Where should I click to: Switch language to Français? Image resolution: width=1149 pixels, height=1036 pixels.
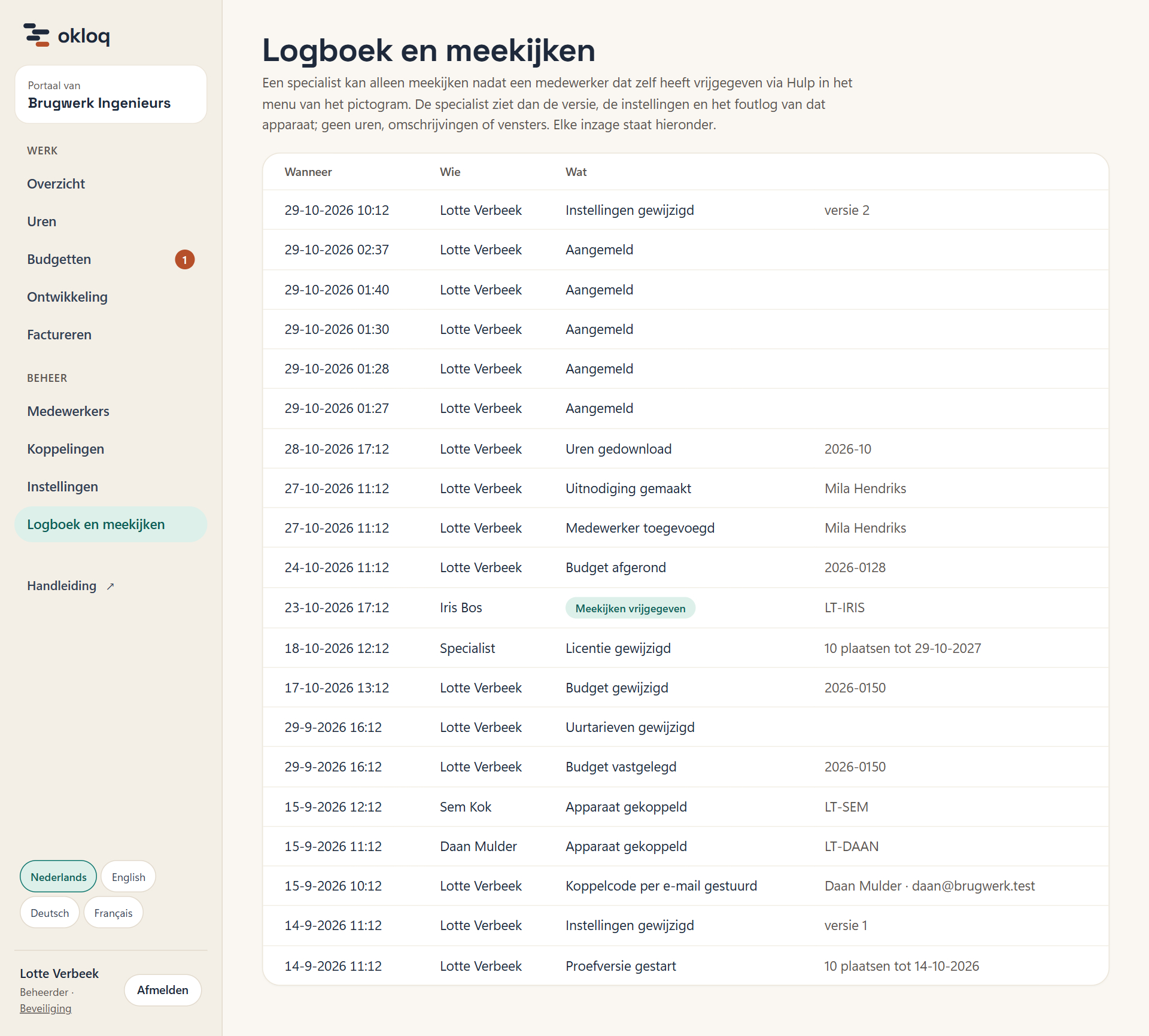point(113,913)
